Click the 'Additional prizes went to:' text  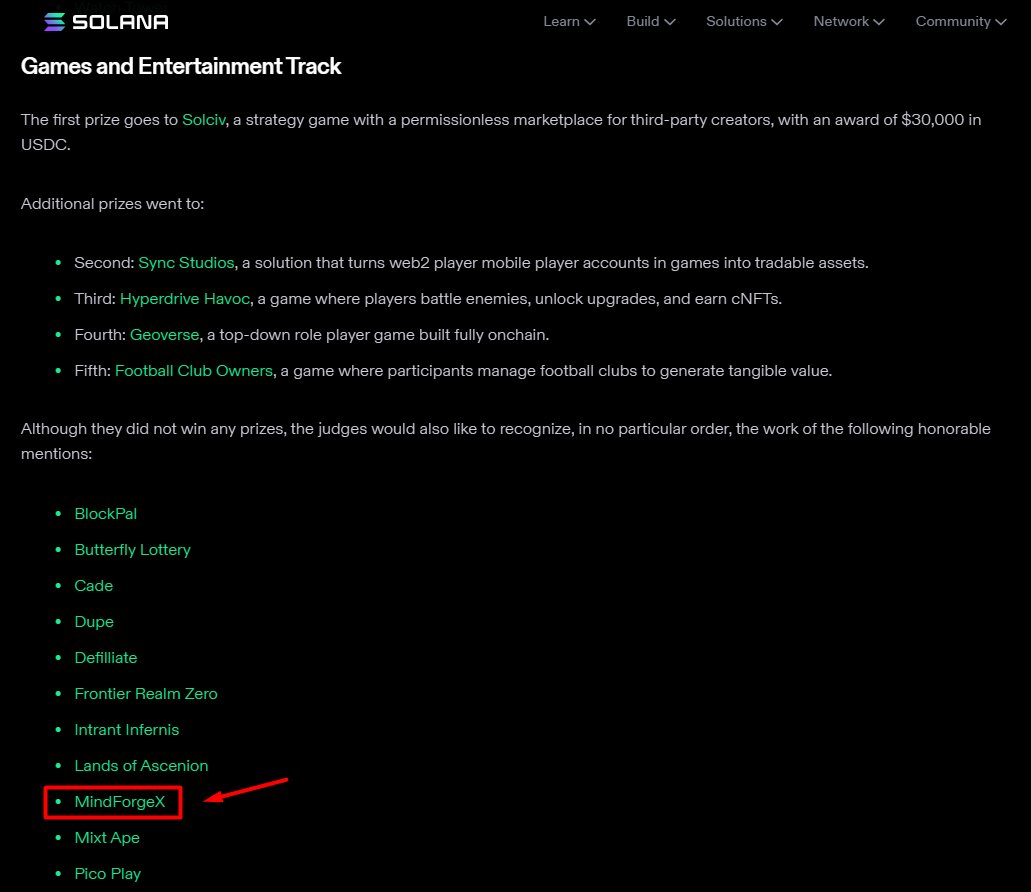click(x=112, y=204)
